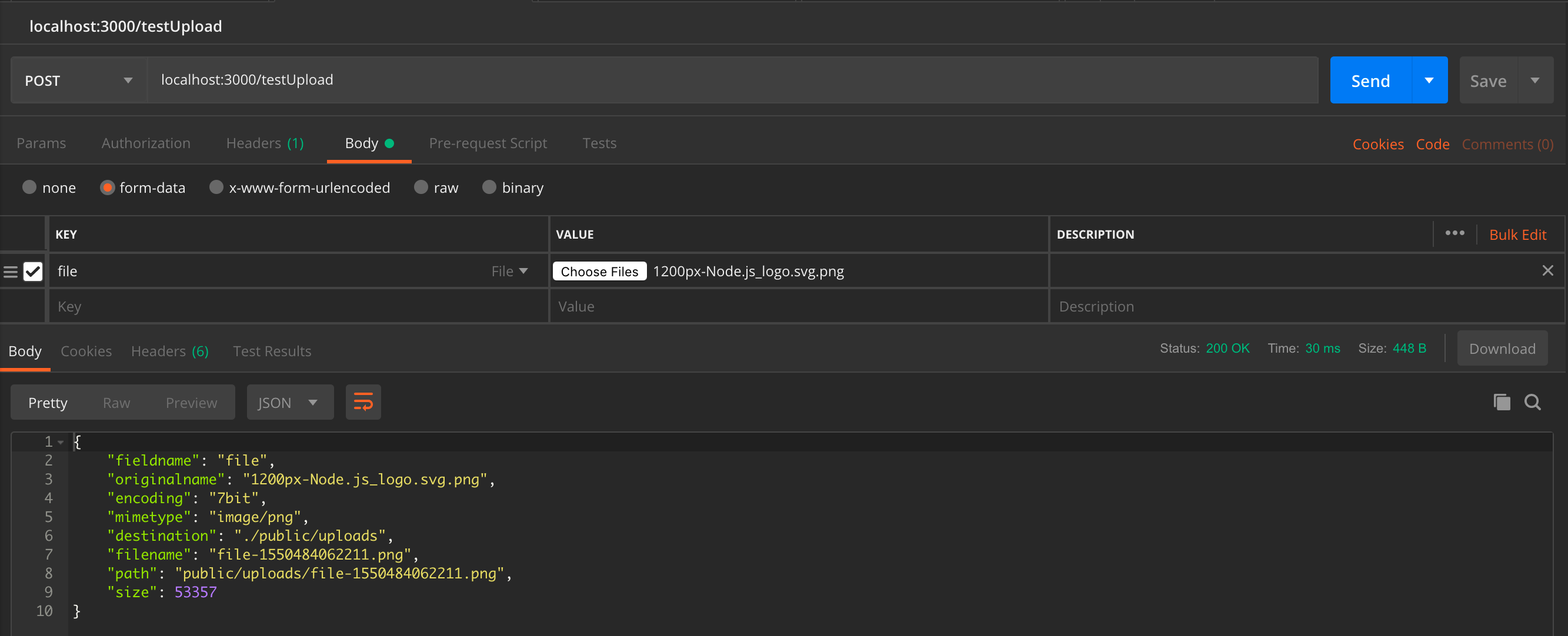Remove the file row with the X icon

[x=1548, y=271]
